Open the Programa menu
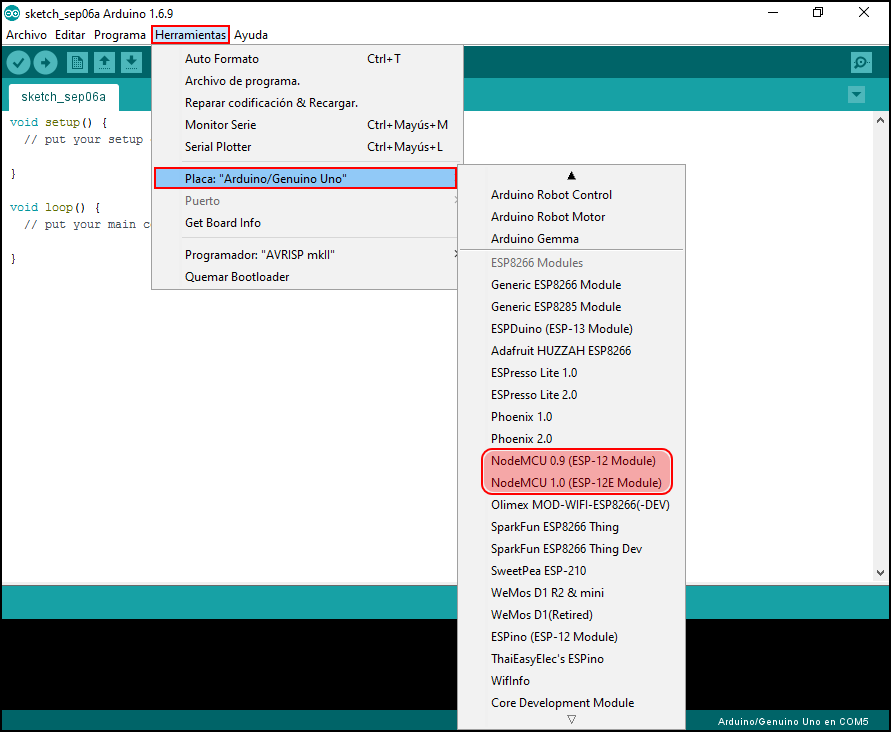 tap(120, 35)
